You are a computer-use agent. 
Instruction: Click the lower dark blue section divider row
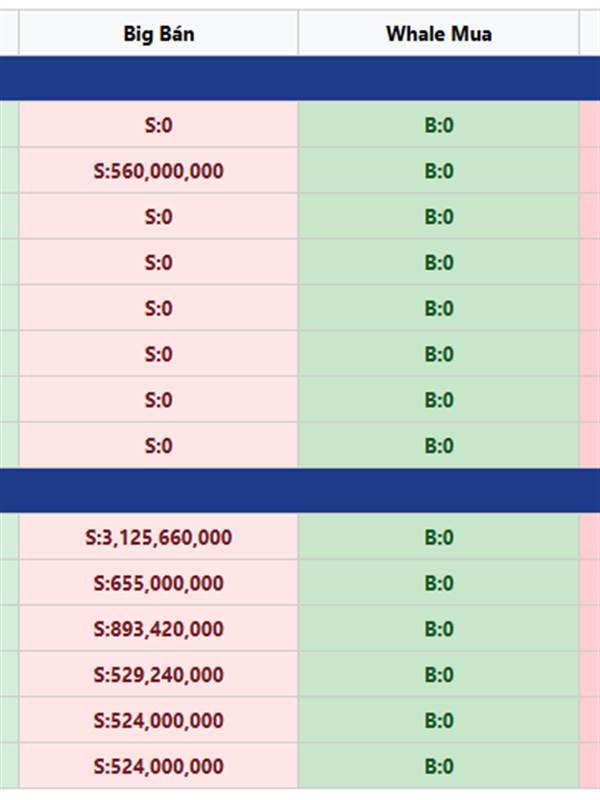pyautogui.click(x=300, y=491)
